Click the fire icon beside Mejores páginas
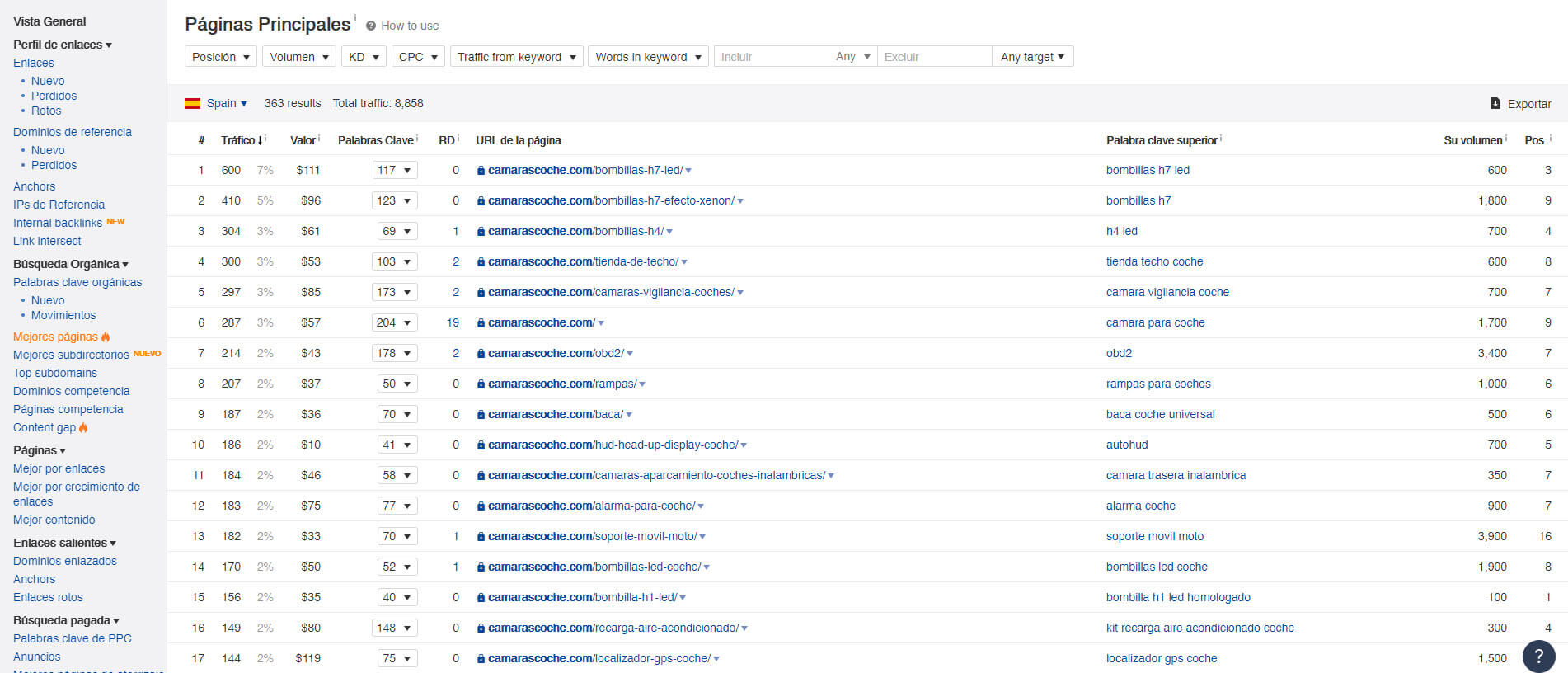 coord(106,336)
